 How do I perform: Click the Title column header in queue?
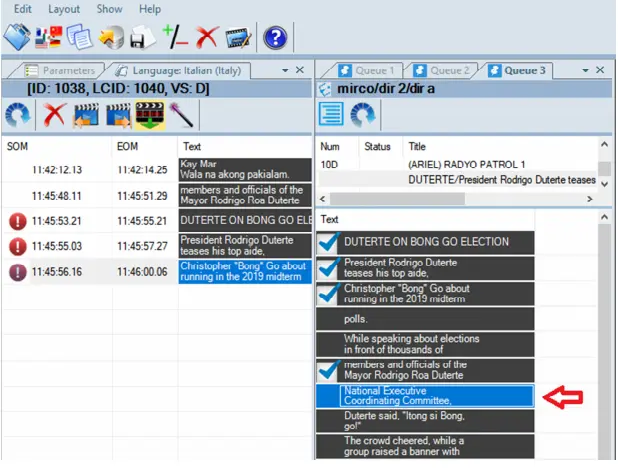point(419,146)
